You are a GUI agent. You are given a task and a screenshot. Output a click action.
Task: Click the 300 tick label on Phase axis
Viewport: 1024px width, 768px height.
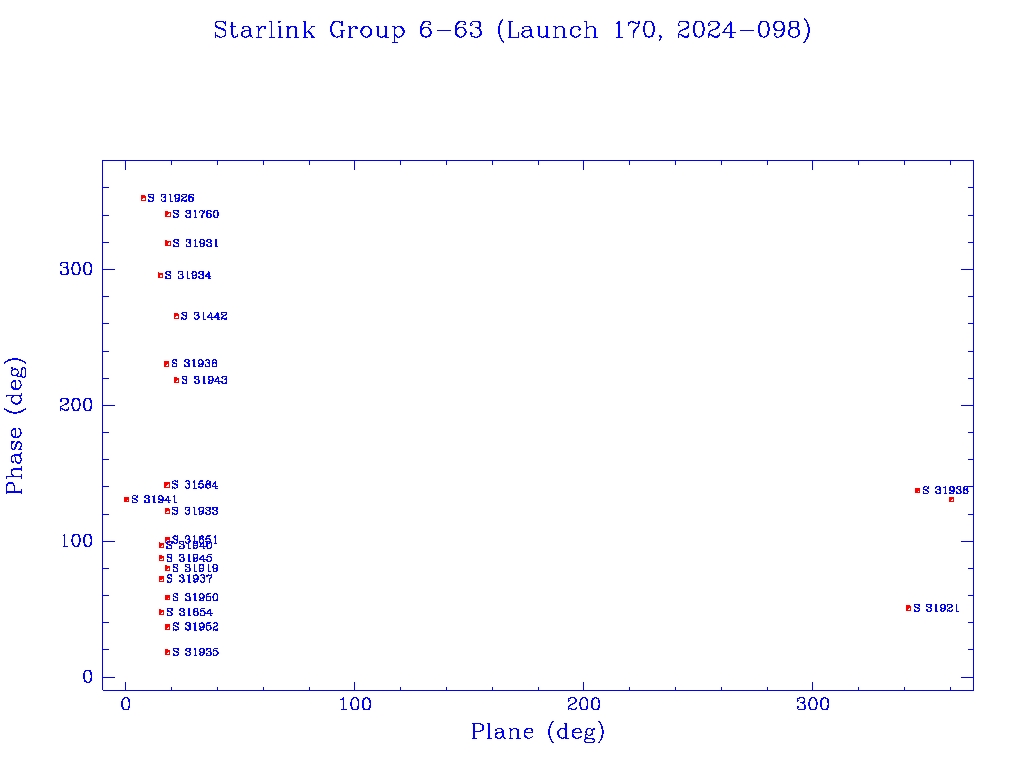point(76,269)
